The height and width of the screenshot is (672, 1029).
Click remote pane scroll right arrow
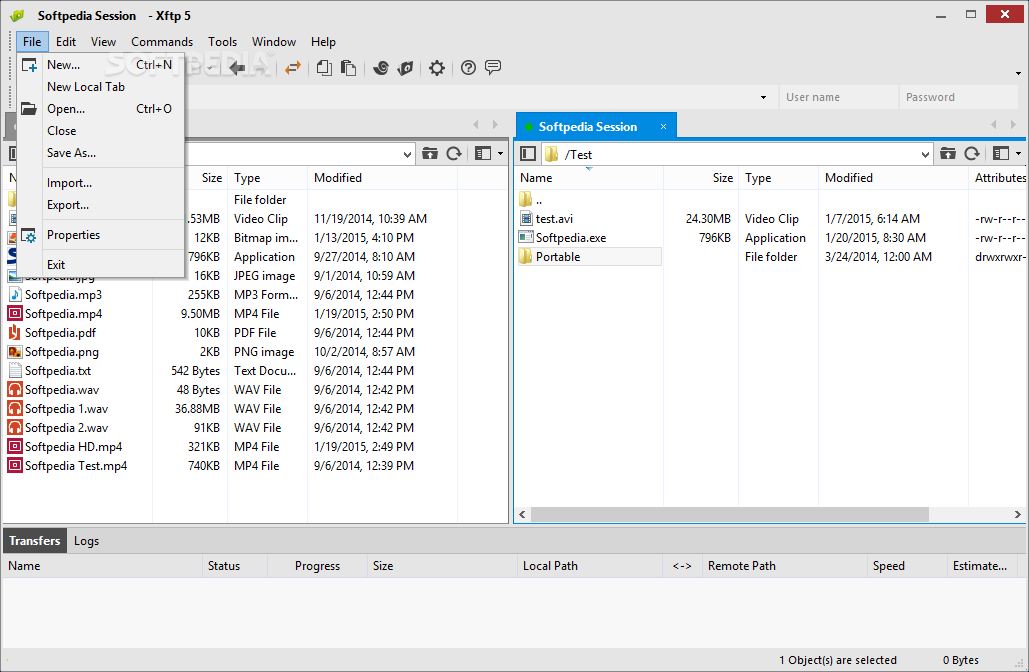tap(1018, 514)
